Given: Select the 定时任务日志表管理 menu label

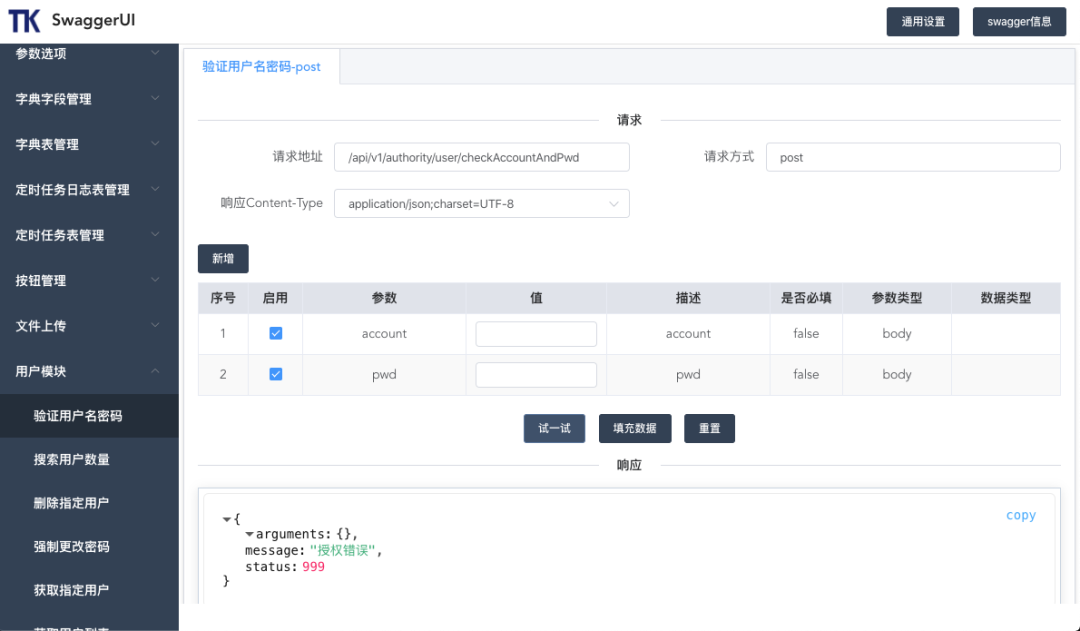Looking at the screenshot, I should (72, 190).
